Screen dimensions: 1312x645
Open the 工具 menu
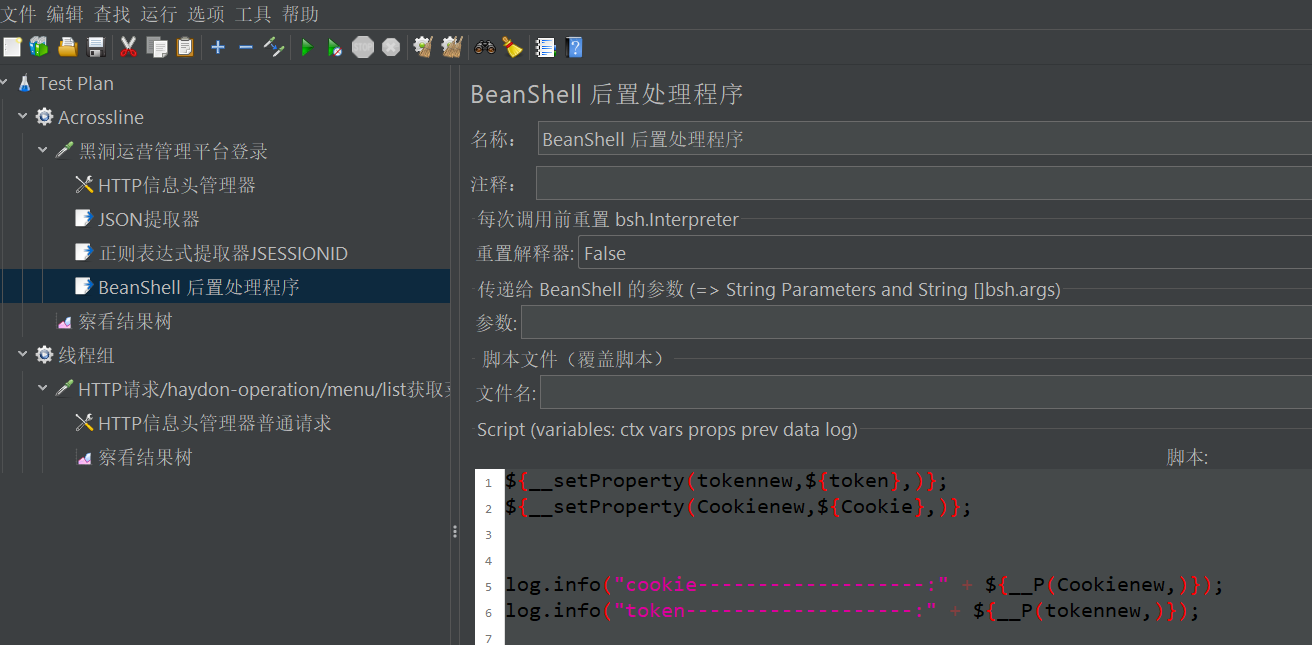click(253, 14)
